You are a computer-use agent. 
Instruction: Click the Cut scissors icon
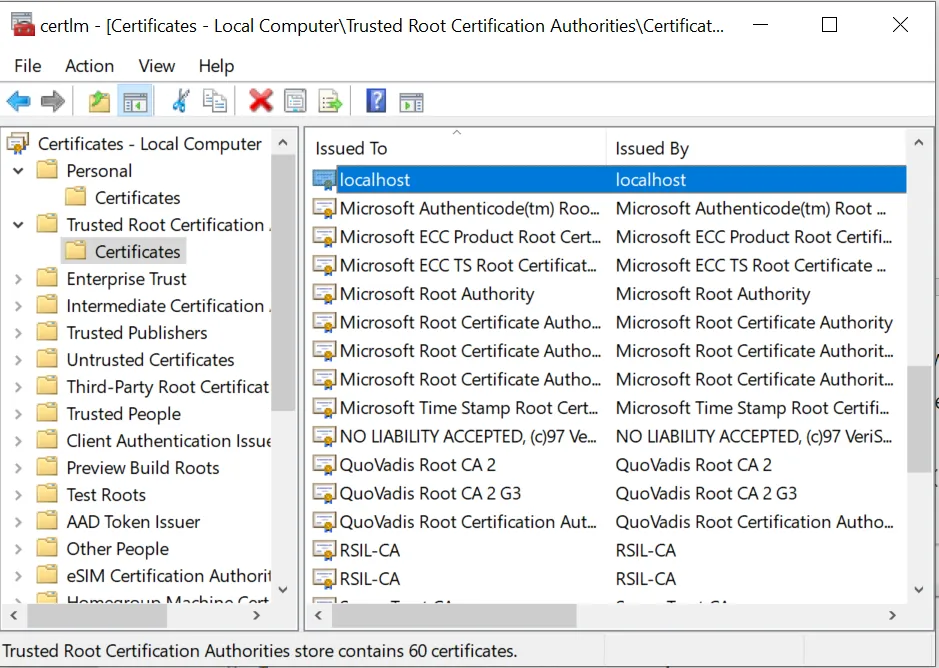pos(180,101)
